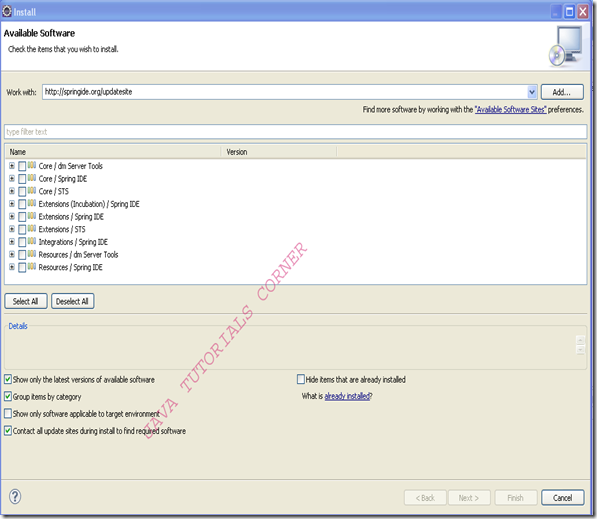The image size is (597, 519).
Task: Select the Core / Spring IDE row text
Action: (63, 179)
